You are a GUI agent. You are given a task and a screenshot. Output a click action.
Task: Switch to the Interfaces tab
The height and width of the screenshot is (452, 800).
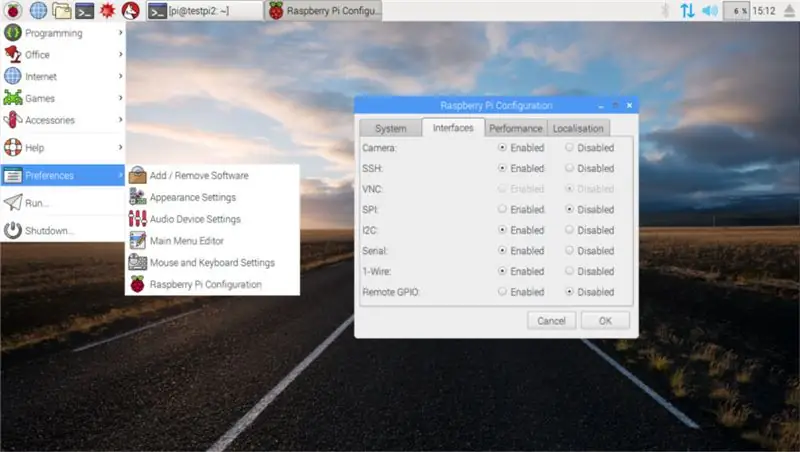[453, 128]
